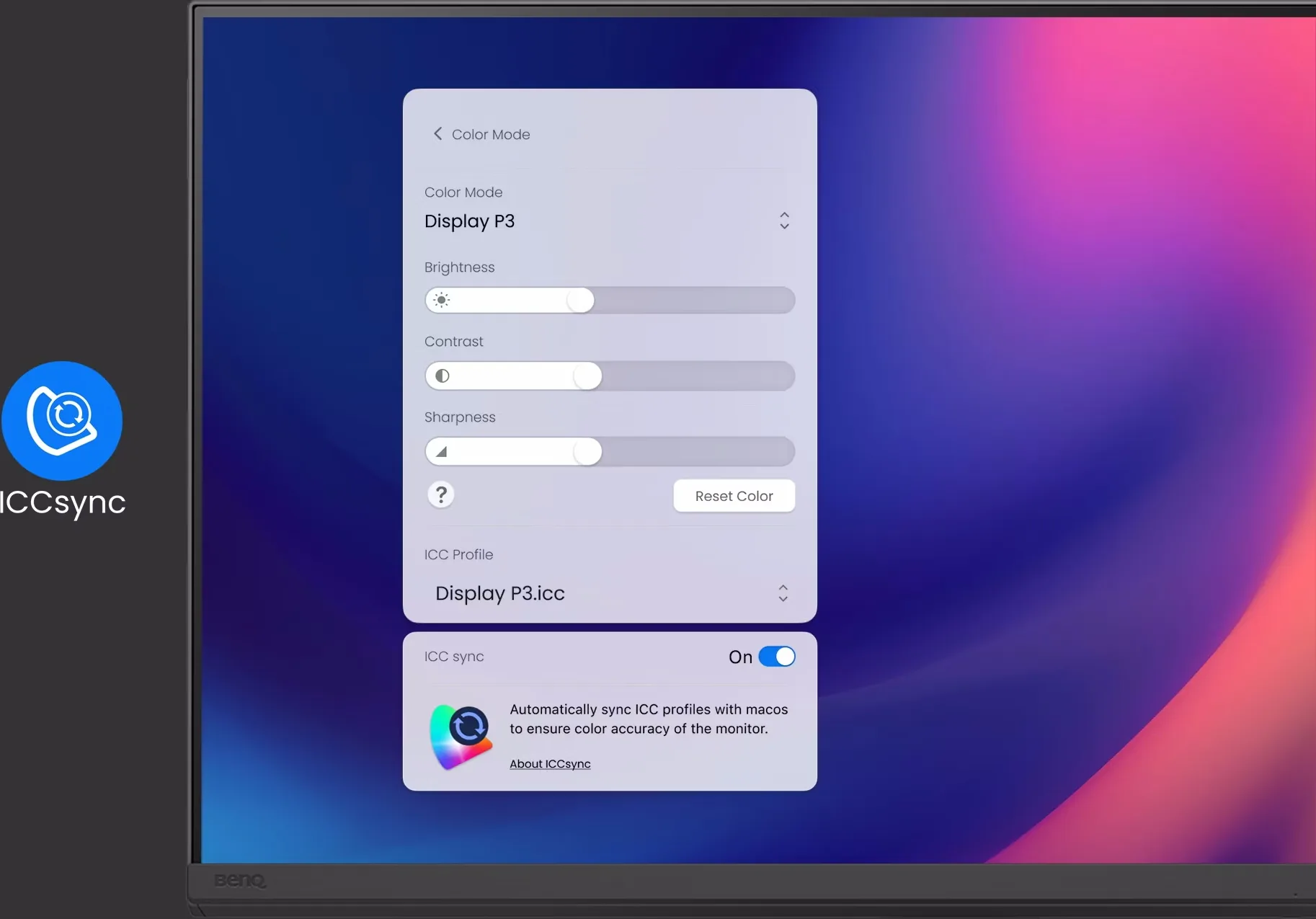Click the "Sharpness" label

click(460, 417)
